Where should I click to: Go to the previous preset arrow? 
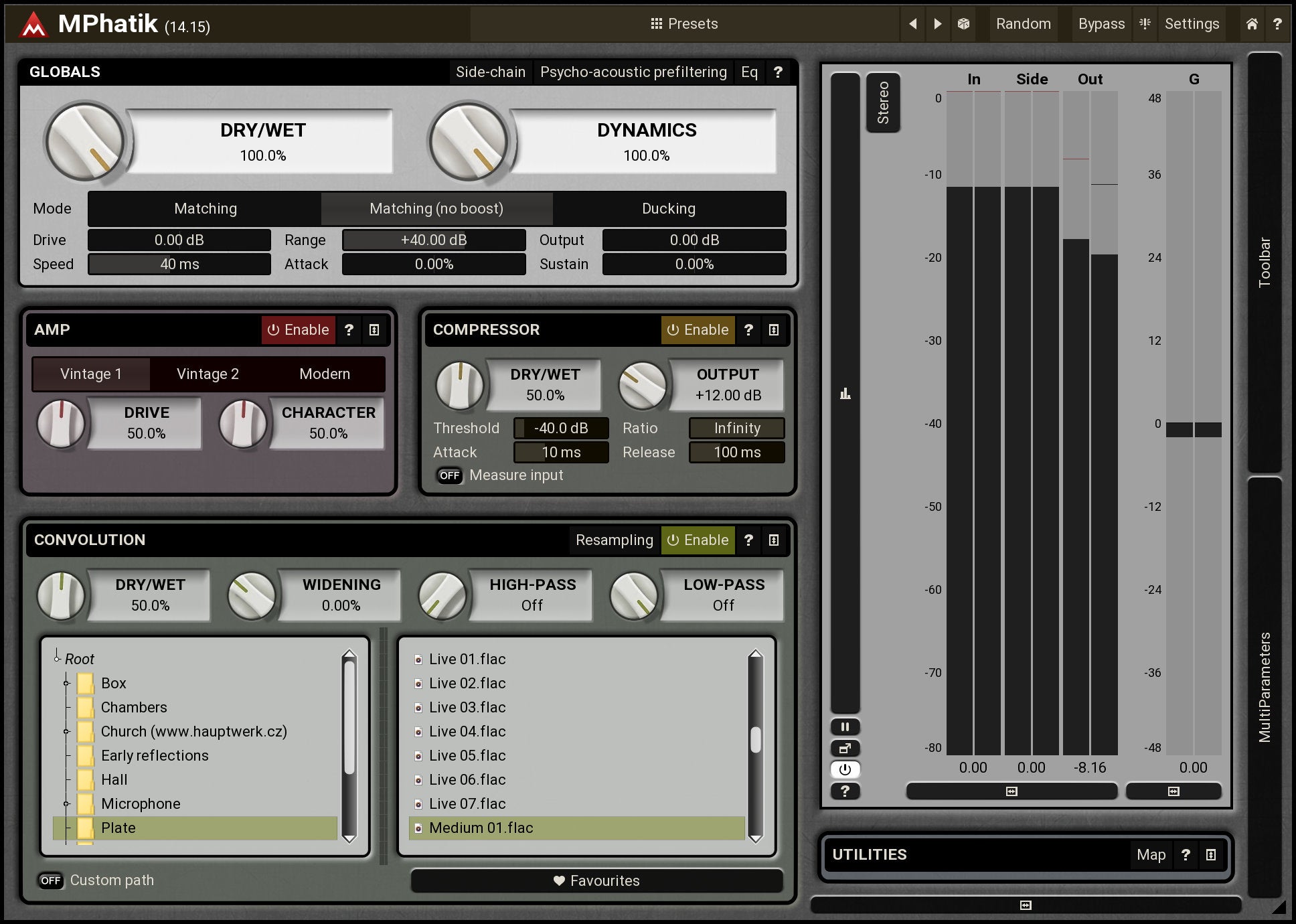click(x=912, y=24)
